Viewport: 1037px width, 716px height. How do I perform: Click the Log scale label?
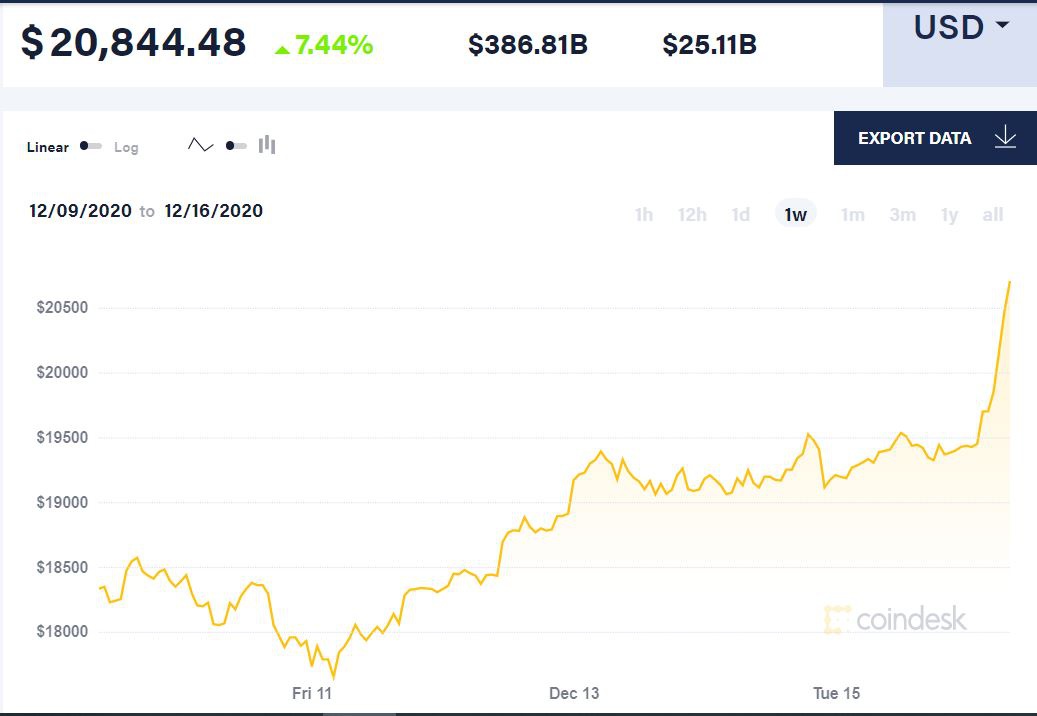126,147
